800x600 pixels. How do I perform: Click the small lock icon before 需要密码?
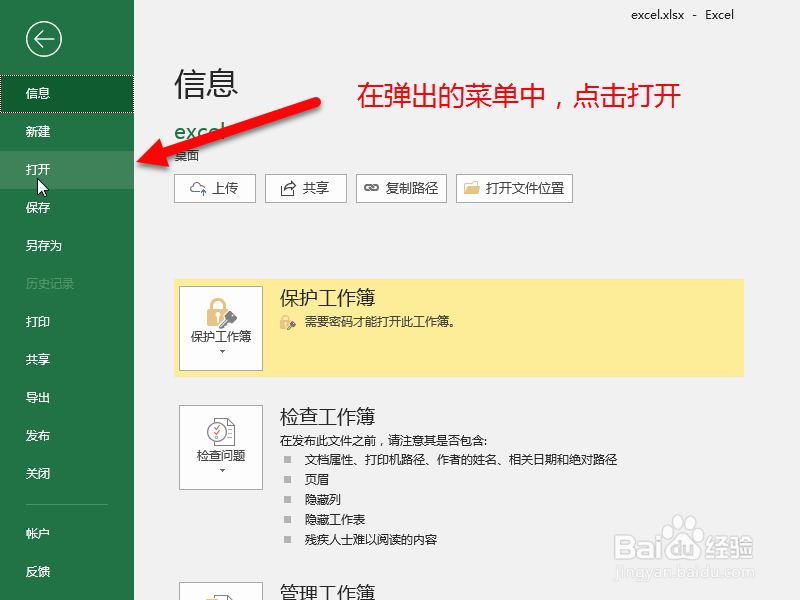click(288, 322)
